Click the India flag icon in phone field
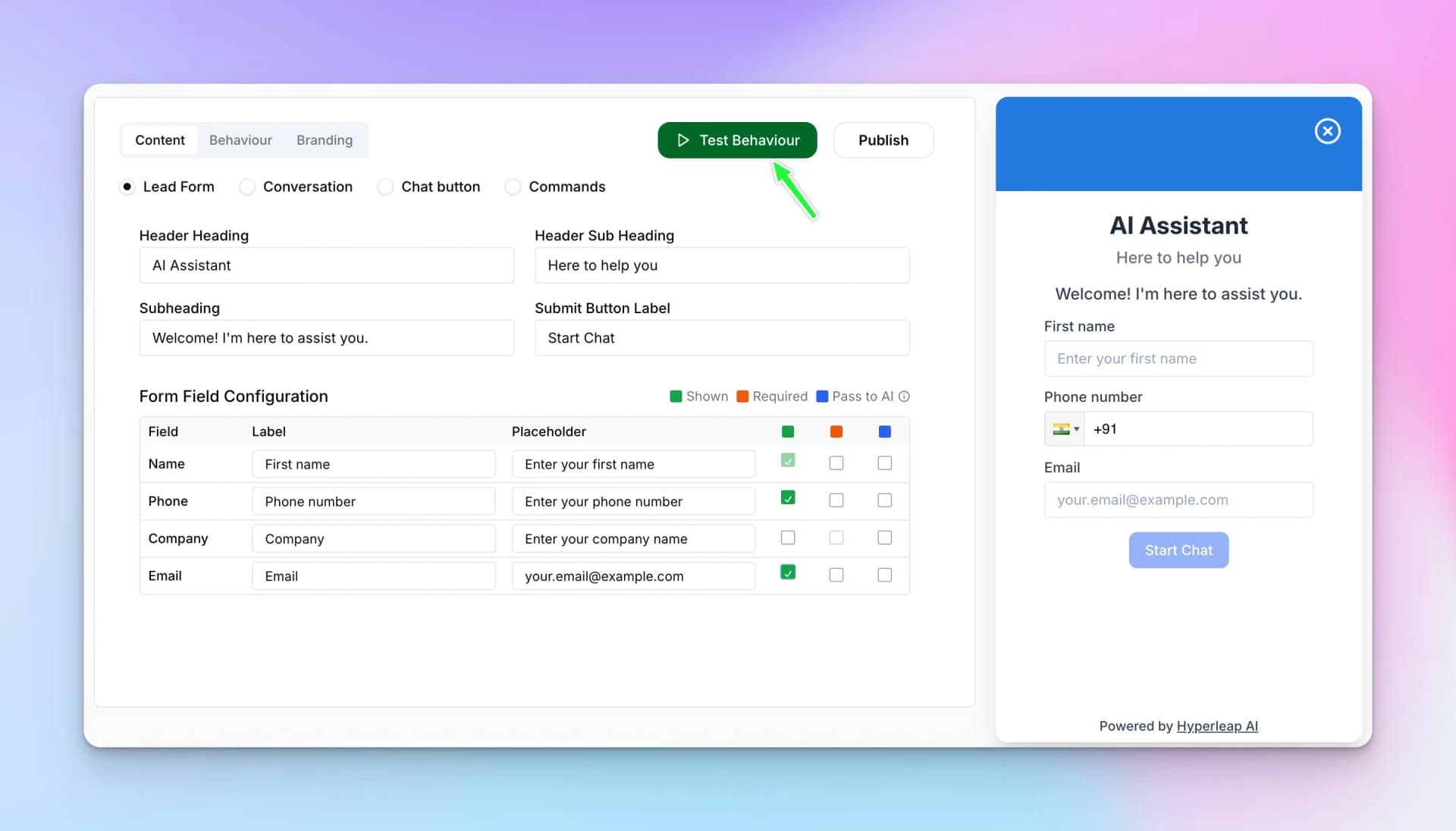Image resolution: width=1456 pixels, height=831 pixels. [x=1060, y=428]
